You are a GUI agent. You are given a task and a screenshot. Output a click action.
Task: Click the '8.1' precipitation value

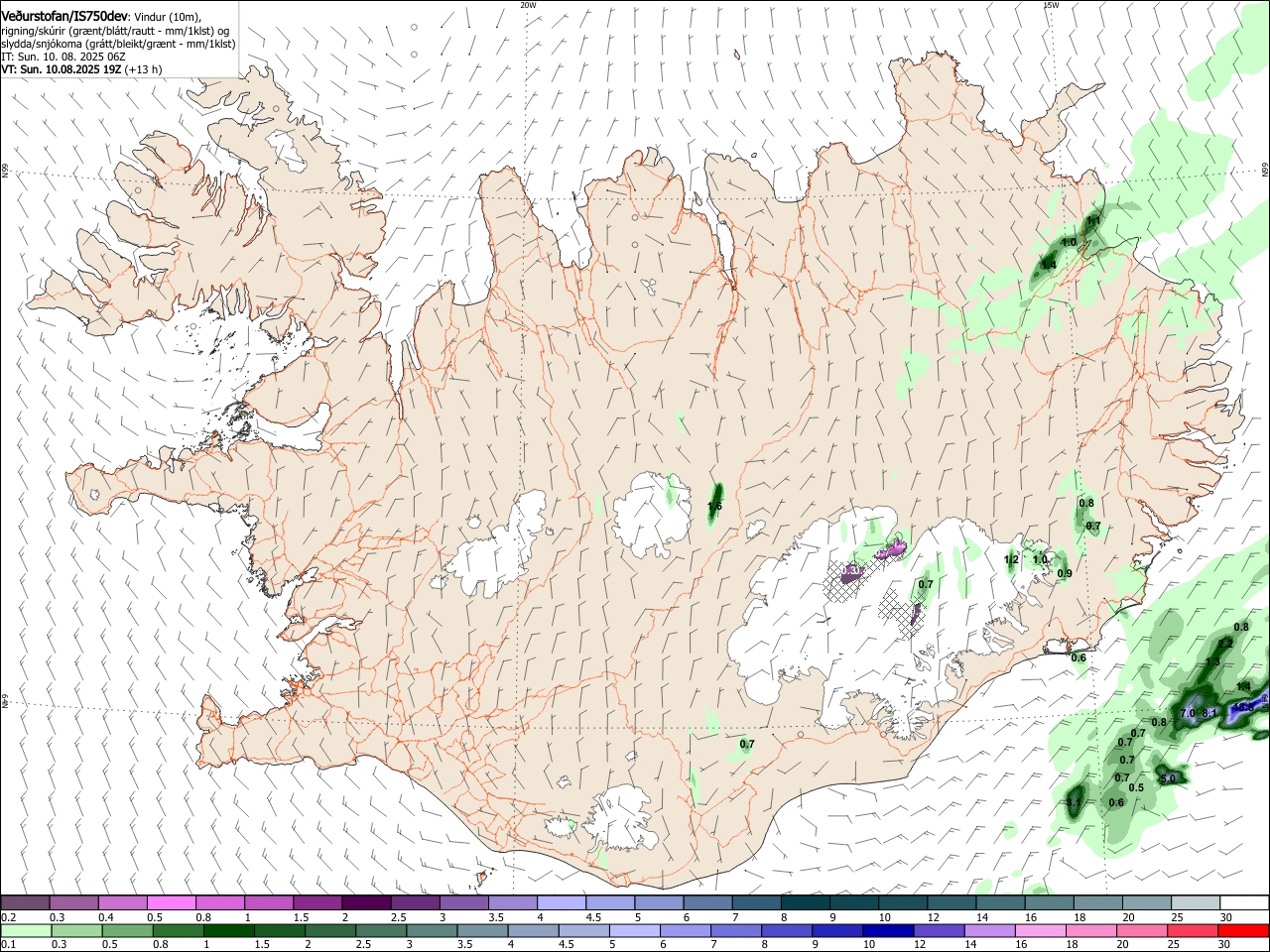click(1209, 713)
